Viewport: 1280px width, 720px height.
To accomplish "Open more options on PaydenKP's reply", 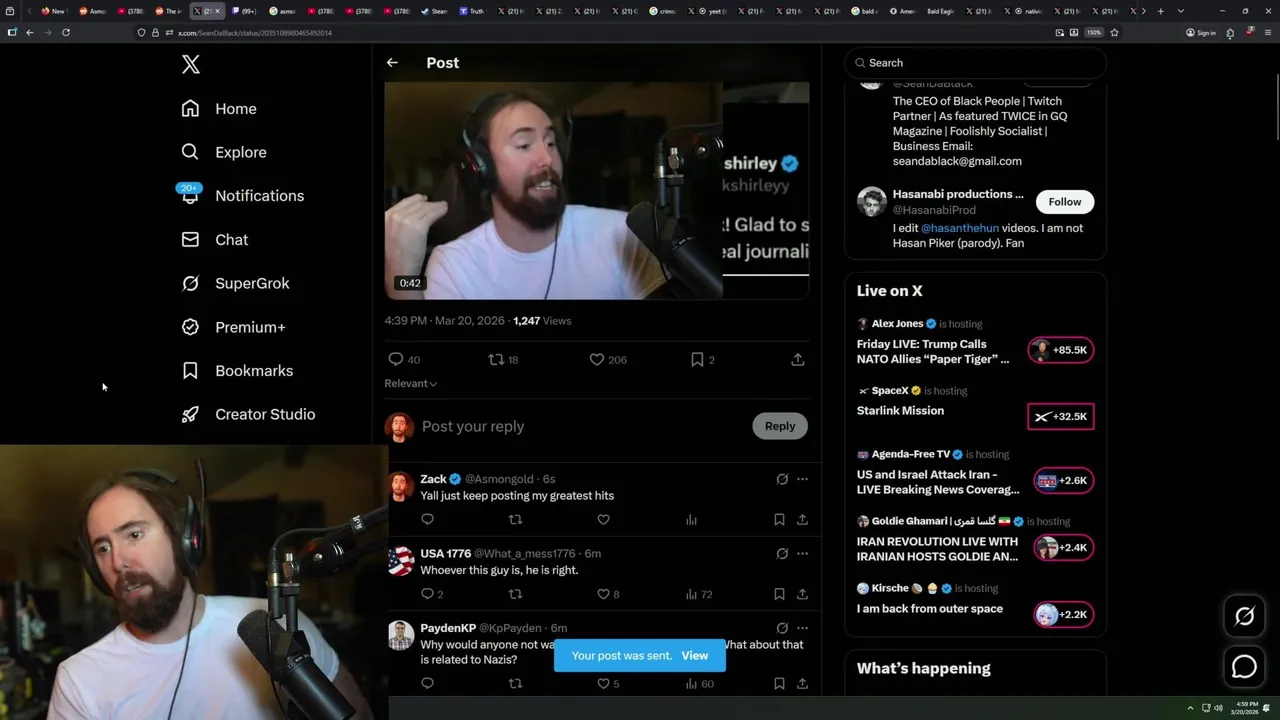I will pyautogui.click(x=802, y=628).
